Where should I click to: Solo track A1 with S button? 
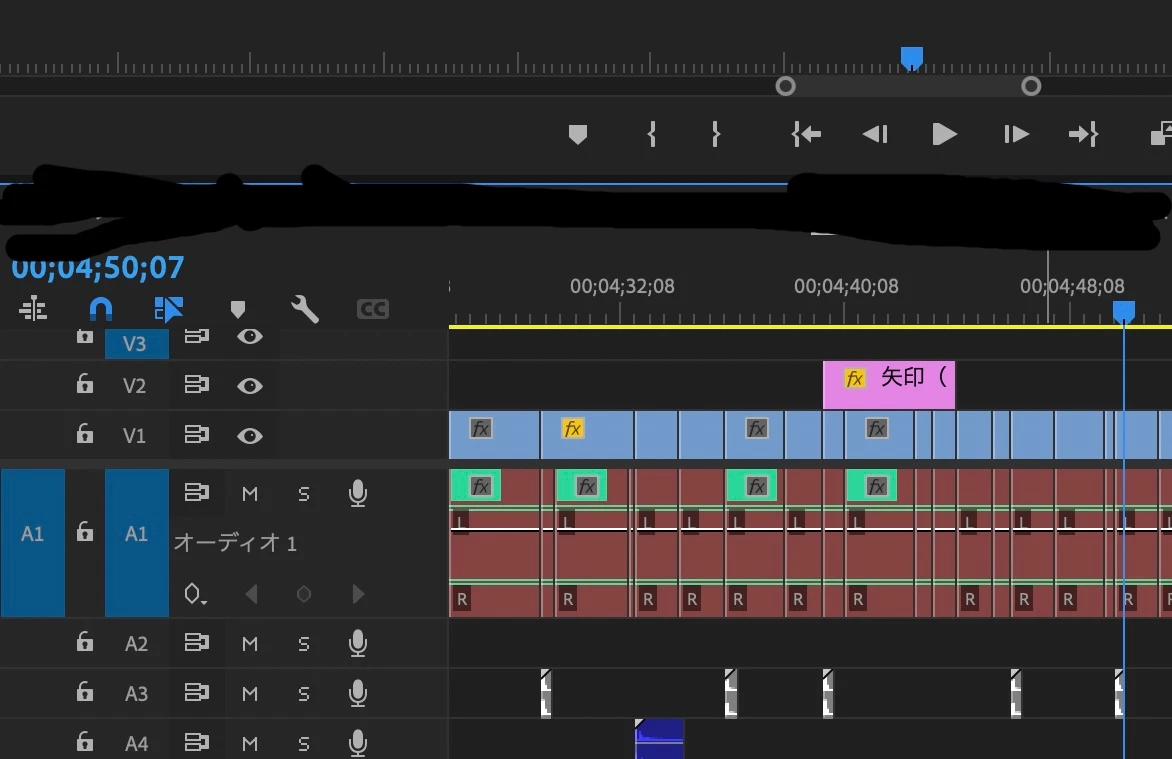(x=303, y=494)
